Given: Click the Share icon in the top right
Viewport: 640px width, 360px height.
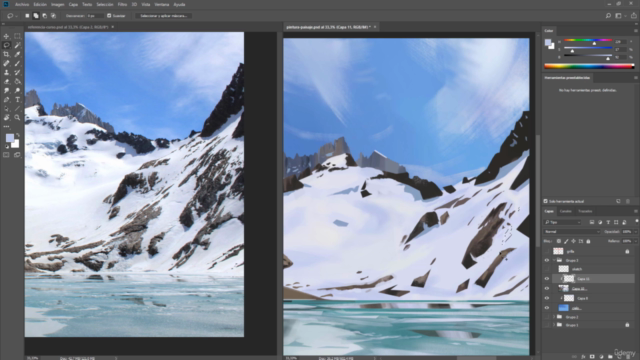Looking at the screenshot, I should pyautogui.click(x=634, y=16).
